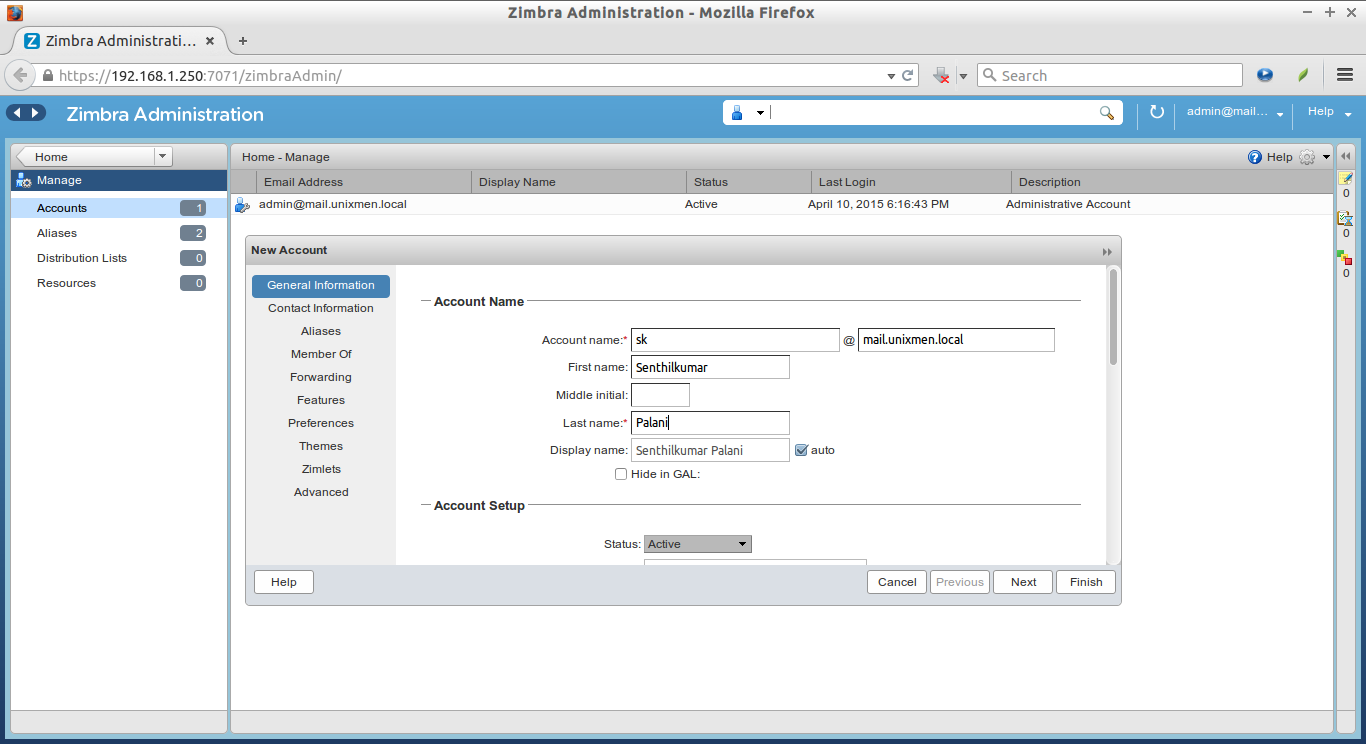Close the Zimbra Administration browser tab
Viewport: 1366px width, 744px height.
[210, 41]
